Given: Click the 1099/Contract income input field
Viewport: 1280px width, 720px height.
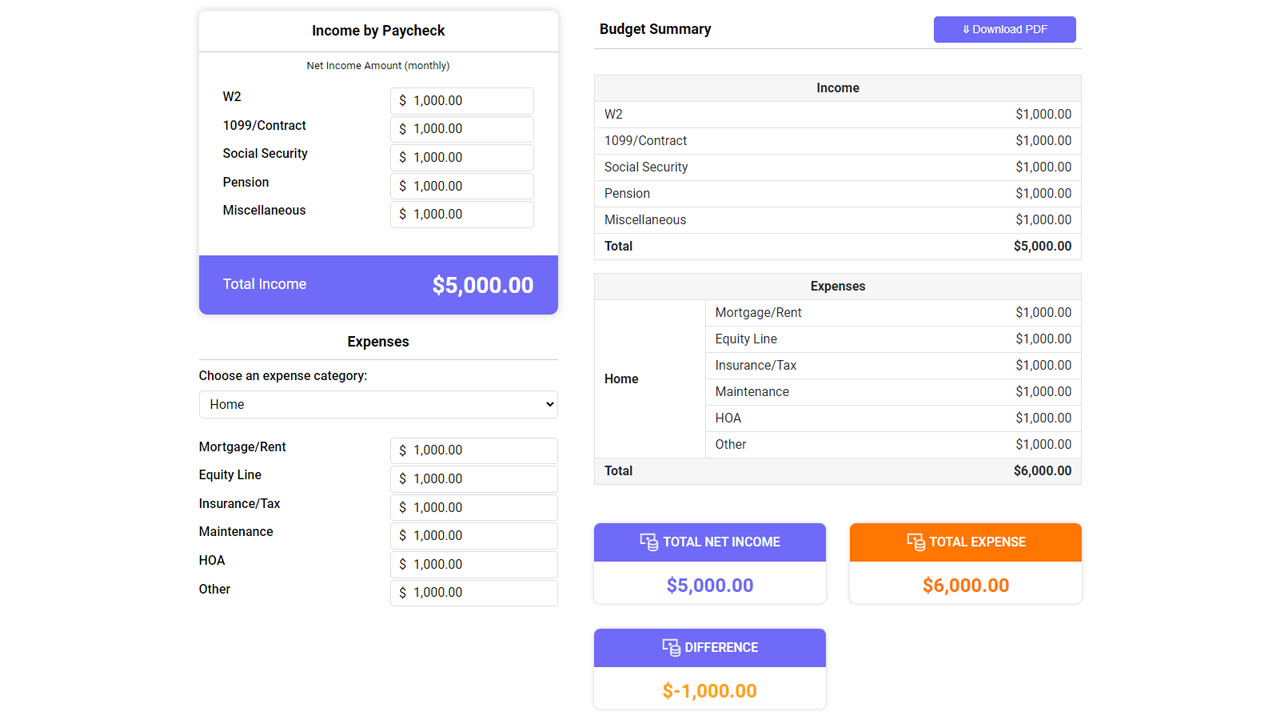Looking at the screenshot, I should point(461,128).
